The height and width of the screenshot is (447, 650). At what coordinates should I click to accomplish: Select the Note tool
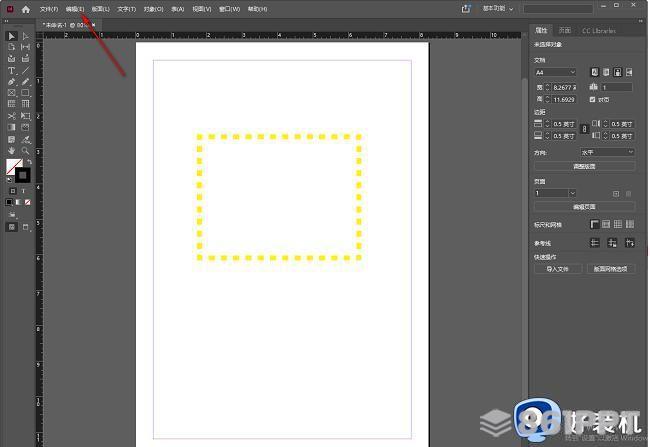12,139
